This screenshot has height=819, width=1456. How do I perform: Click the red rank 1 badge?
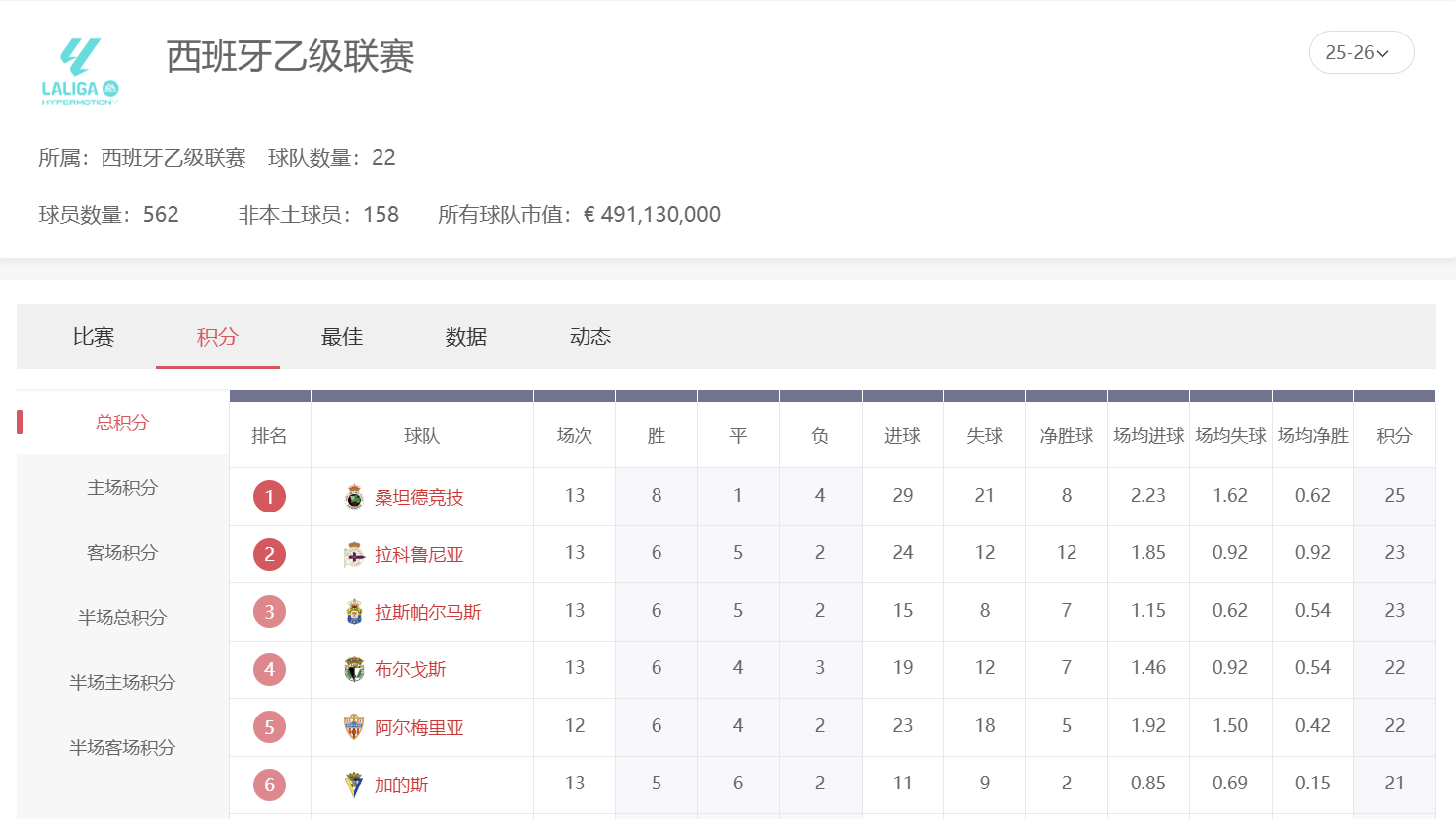[269, 496]
